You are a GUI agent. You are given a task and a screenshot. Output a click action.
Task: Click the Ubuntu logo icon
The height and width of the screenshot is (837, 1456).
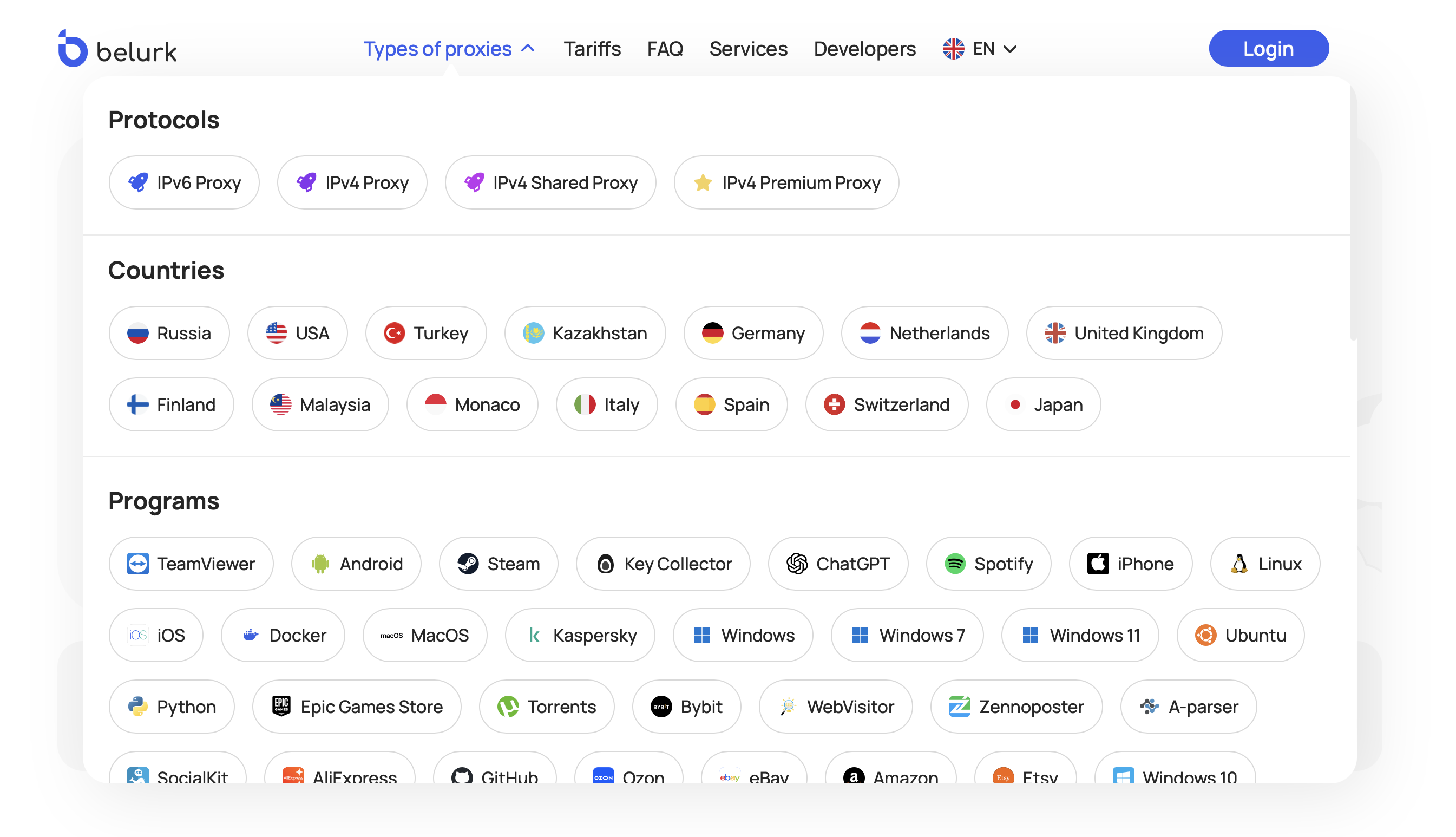(x=1205, y=635)
